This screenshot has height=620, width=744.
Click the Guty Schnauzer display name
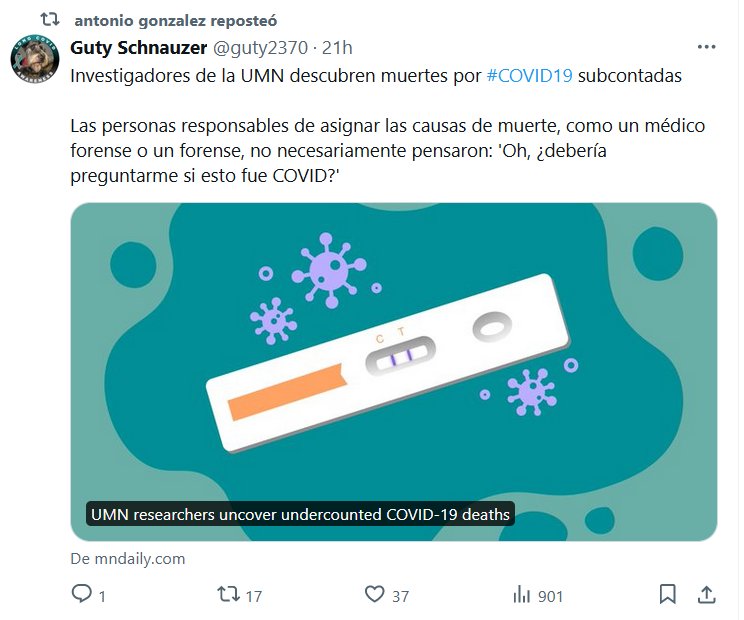139,48
